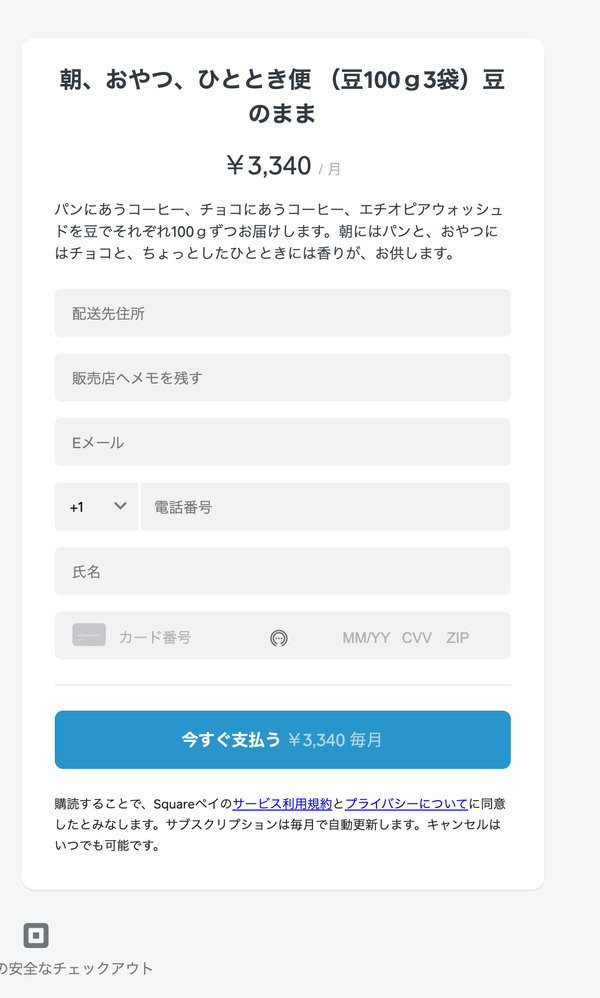Image resolution: width=600 pixels, height=998 pixels.
Task: Click the CVV security code field
Action: 417,637
